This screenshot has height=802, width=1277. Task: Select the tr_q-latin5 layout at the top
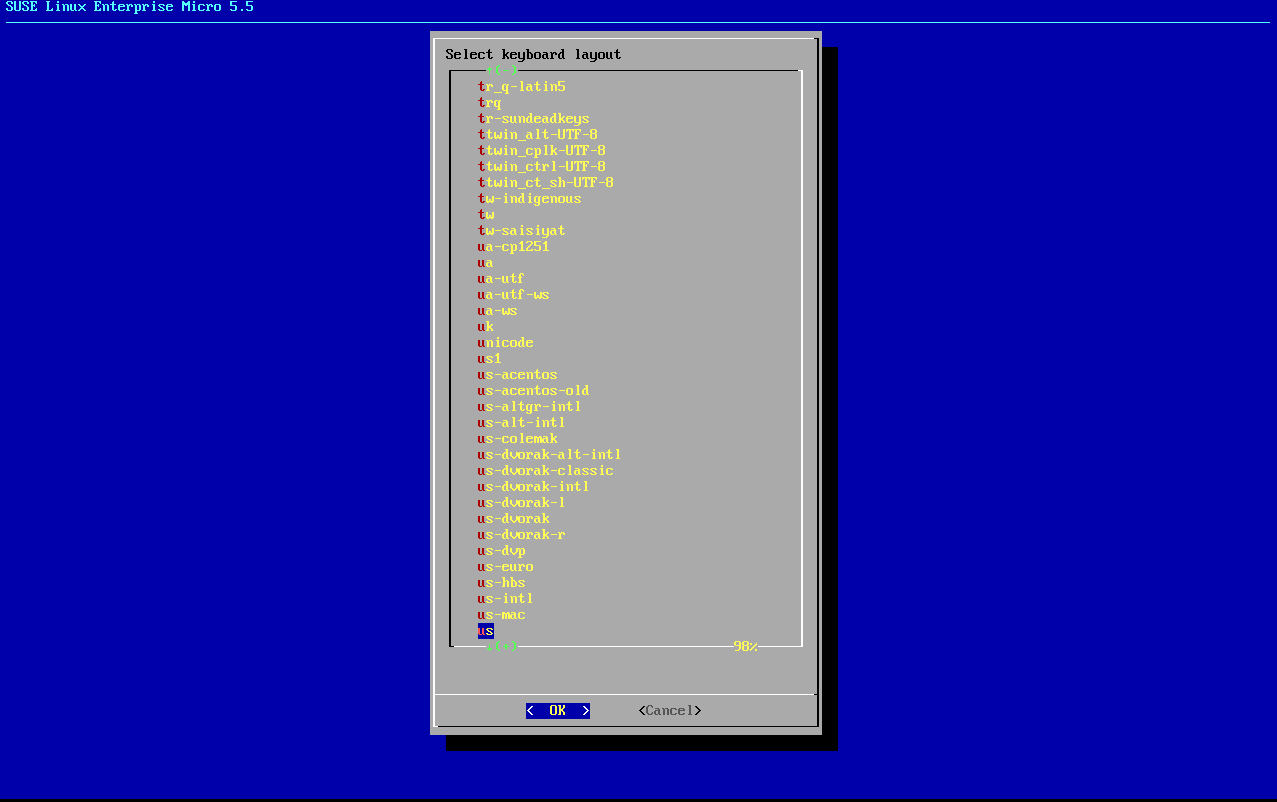click(522, 86)
